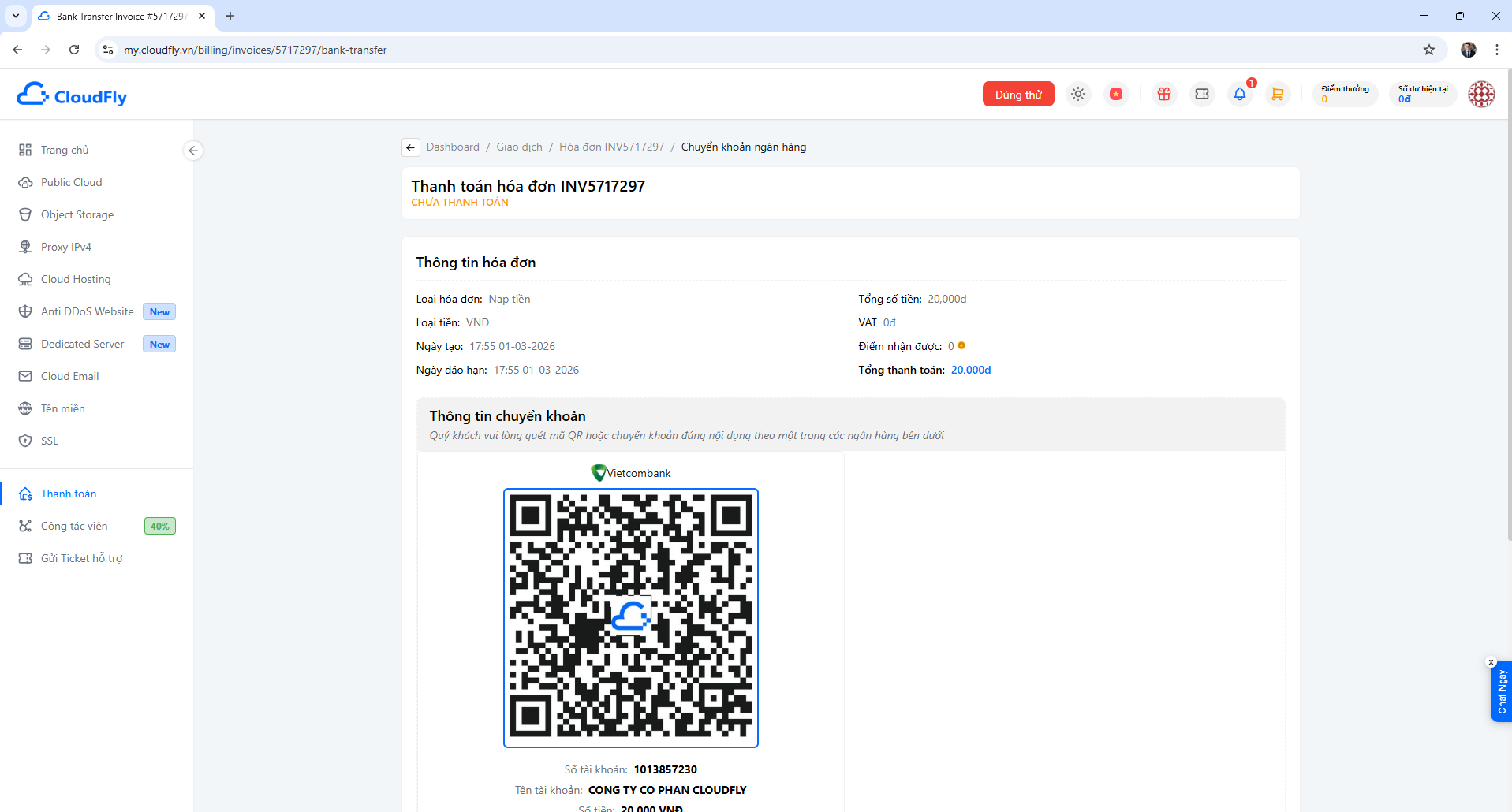This screenshot has height=812, width=1512.
Task: Open the shopping cart
Action: click(x=1278, y=94)
